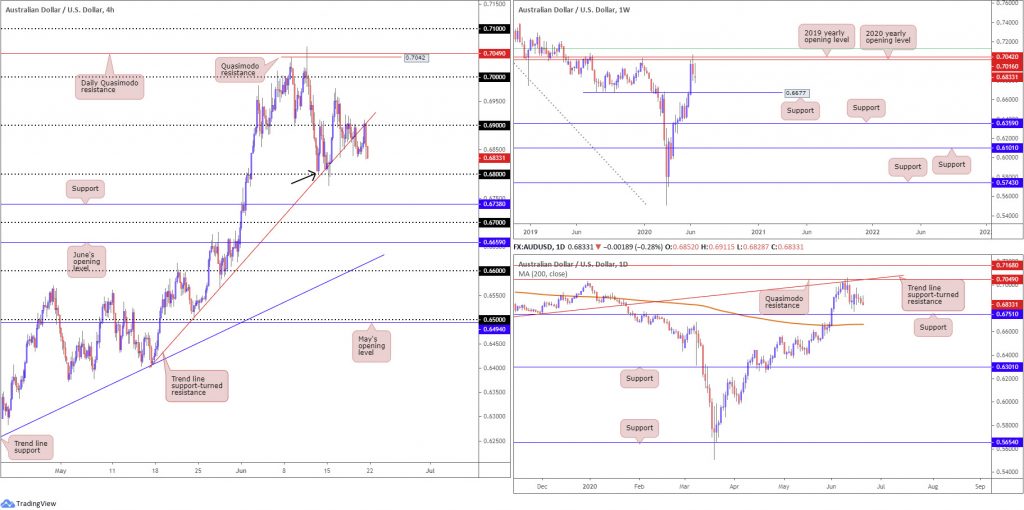Click the 'Dec' label on the daily time axis
This screenshot has height=510, width=1024.
[541, 488]
